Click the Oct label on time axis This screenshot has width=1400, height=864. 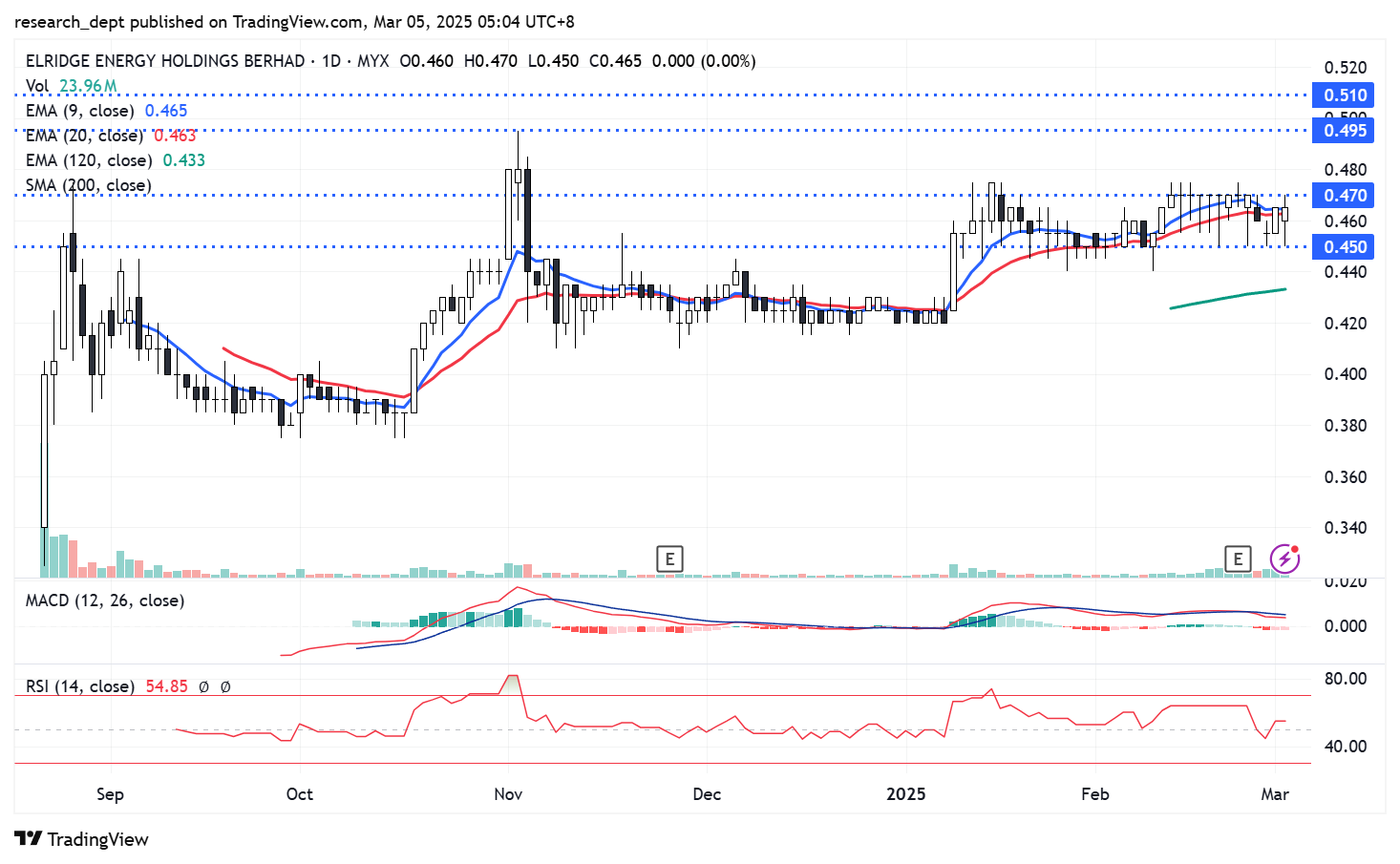click(x=299, y=794)
